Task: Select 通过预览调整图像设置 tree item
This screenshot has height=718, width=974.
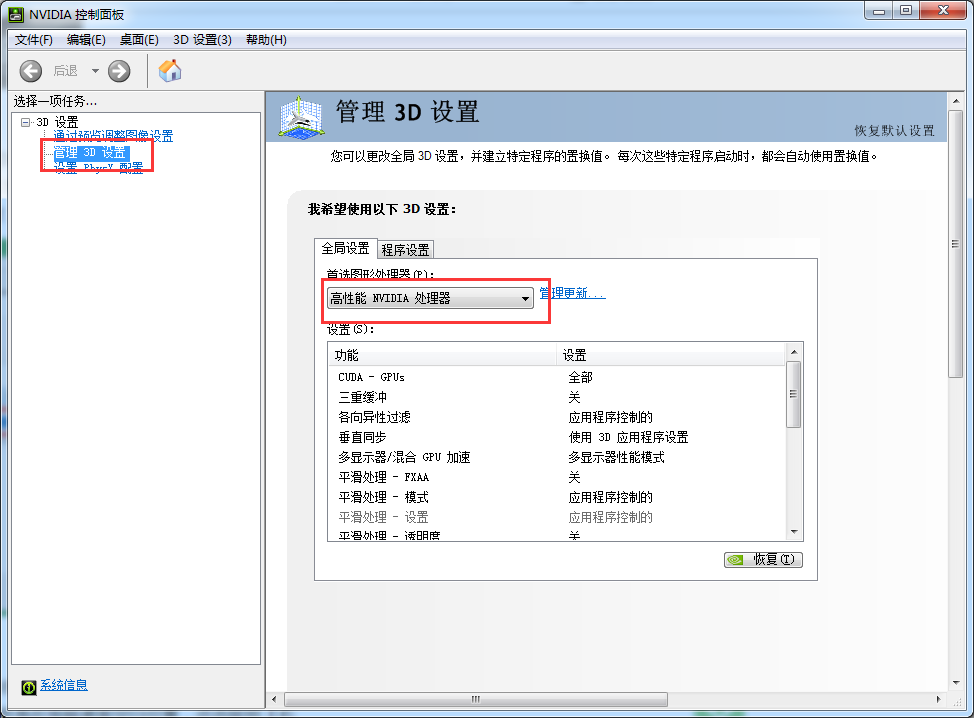Action: [x=113, y=136]
